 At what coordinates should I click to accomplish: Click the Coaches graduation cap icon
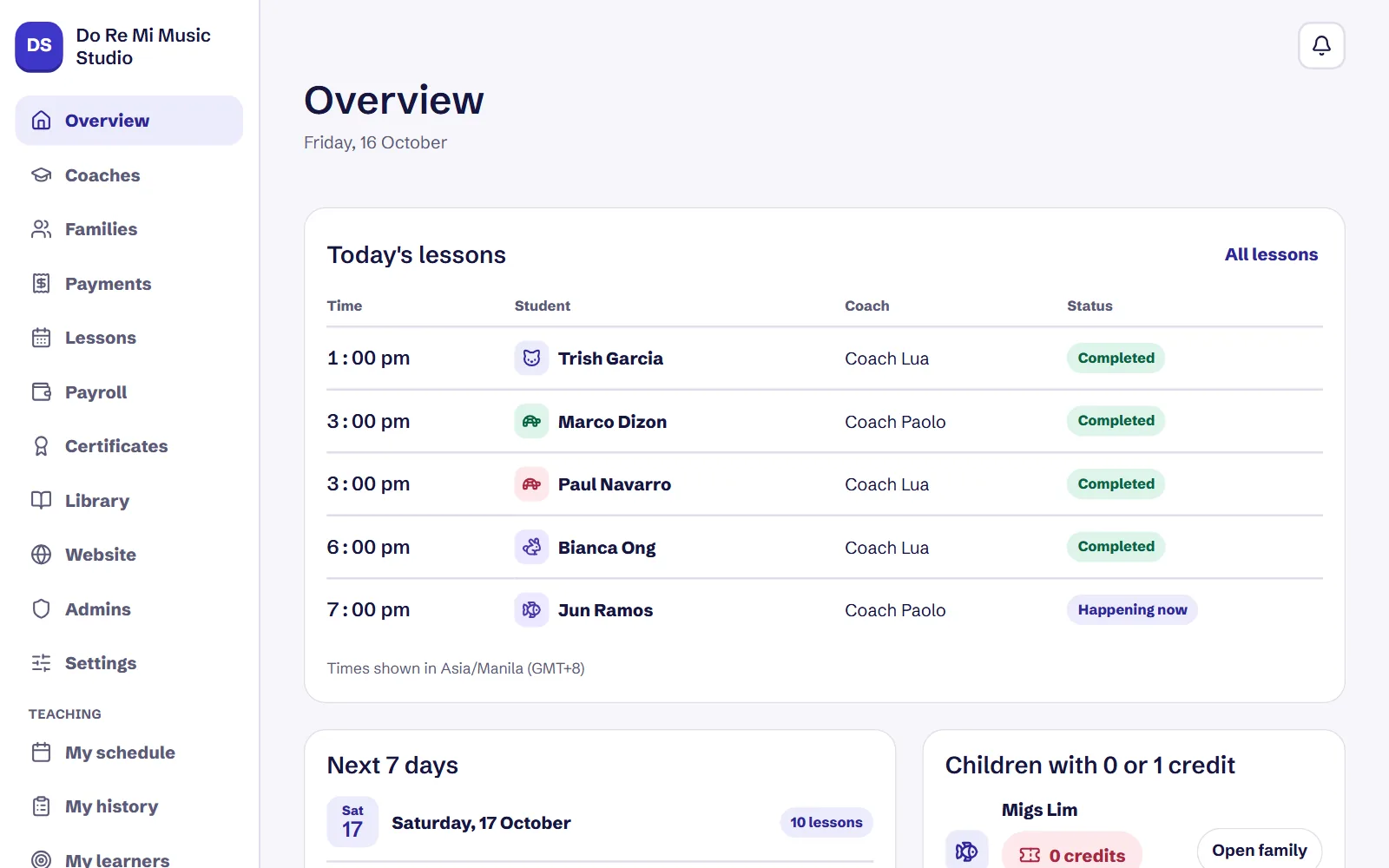pos(41,175)
